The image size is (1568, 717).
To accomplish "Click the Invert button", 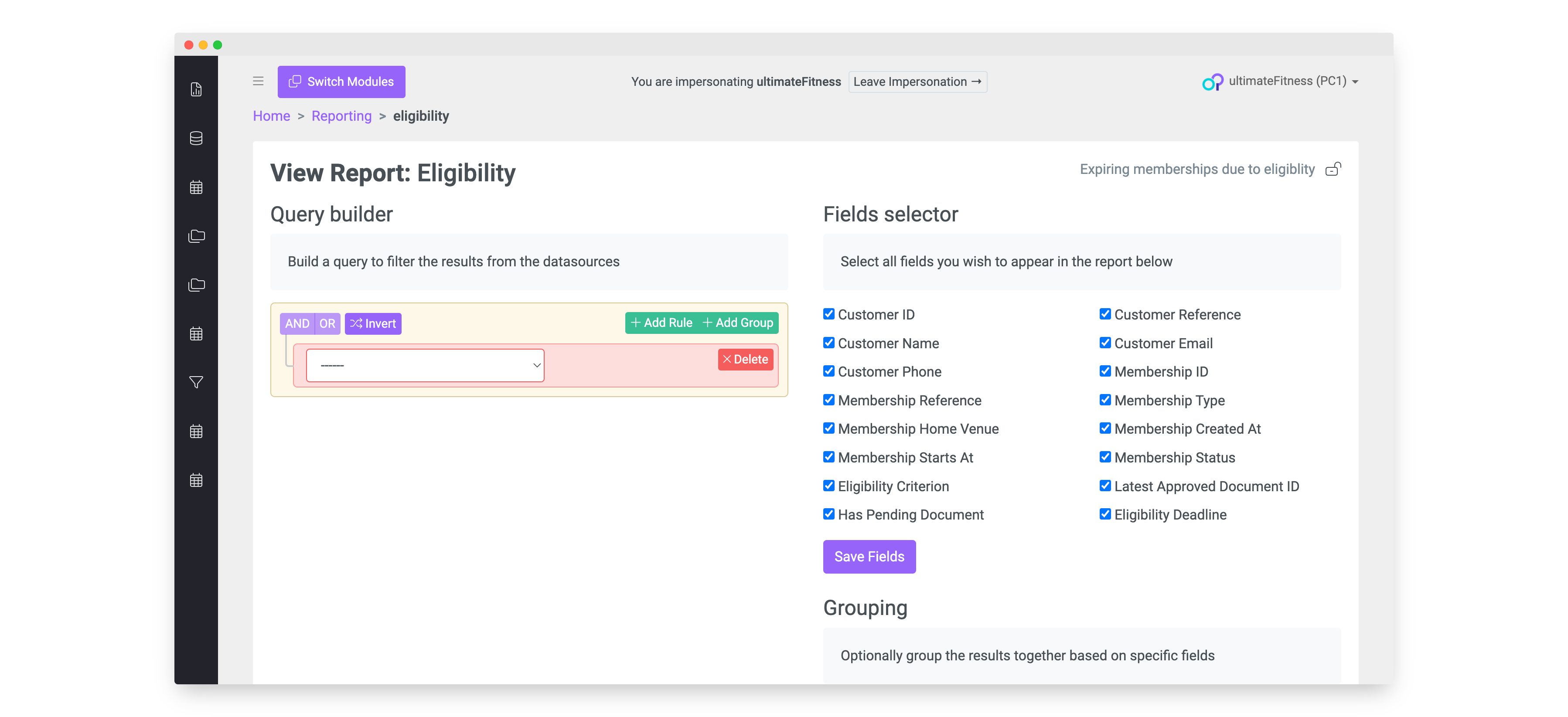I will [373, 323].
